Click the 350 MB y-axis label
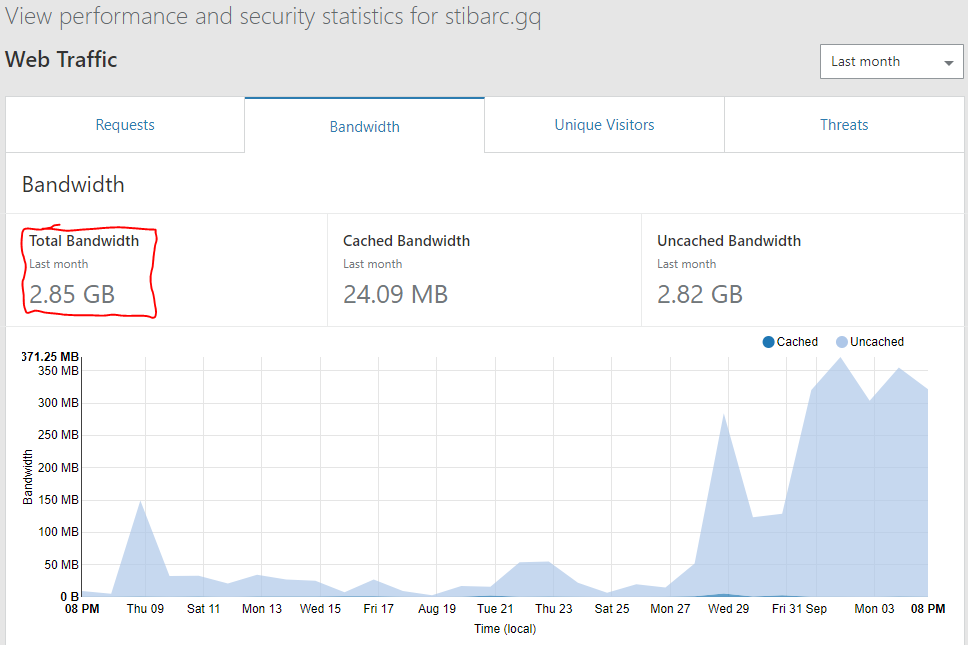The width and height of the screenshot is (968, 645). [57, 370]
